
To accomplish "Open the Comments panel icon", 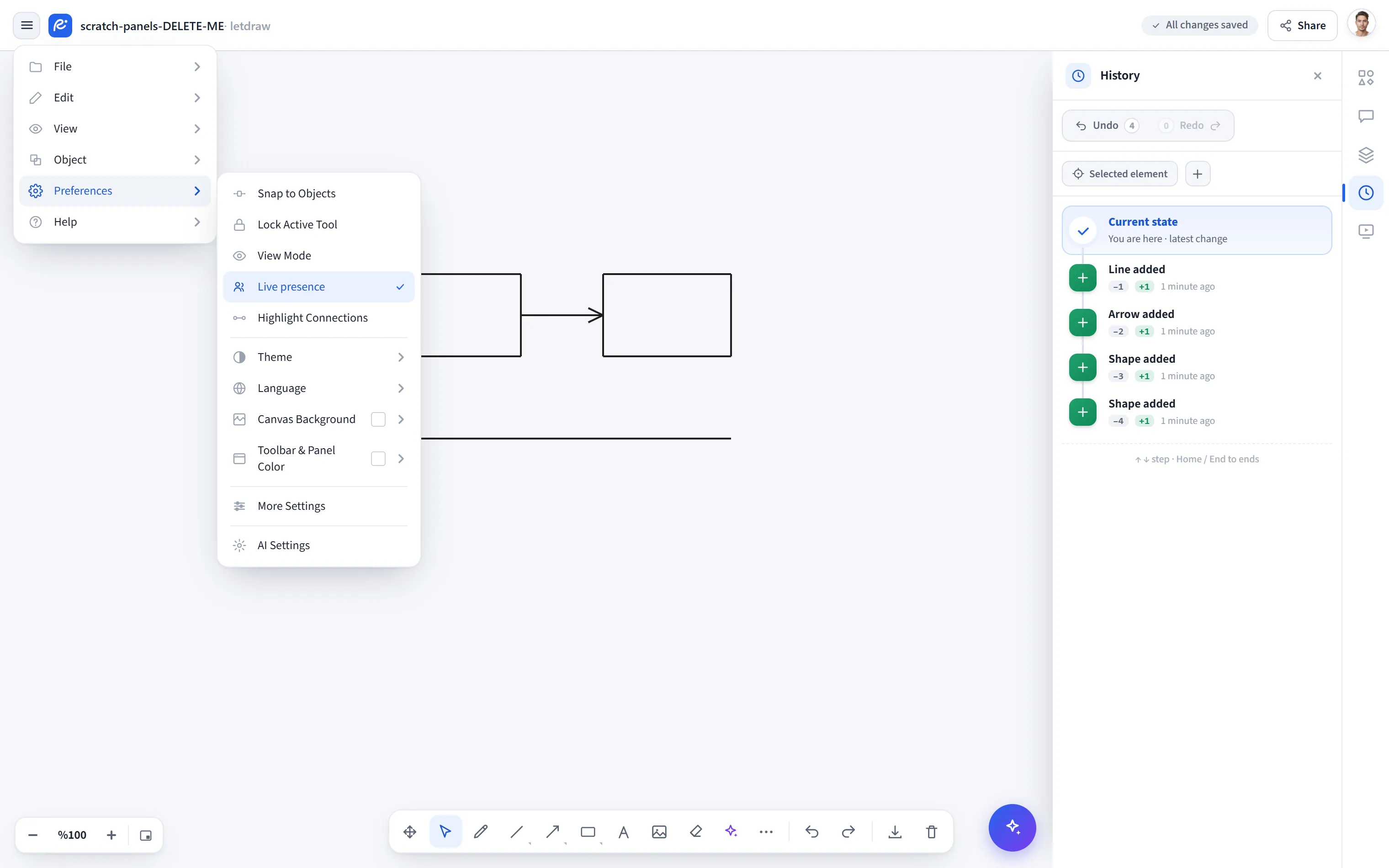I will point(1365,116).
